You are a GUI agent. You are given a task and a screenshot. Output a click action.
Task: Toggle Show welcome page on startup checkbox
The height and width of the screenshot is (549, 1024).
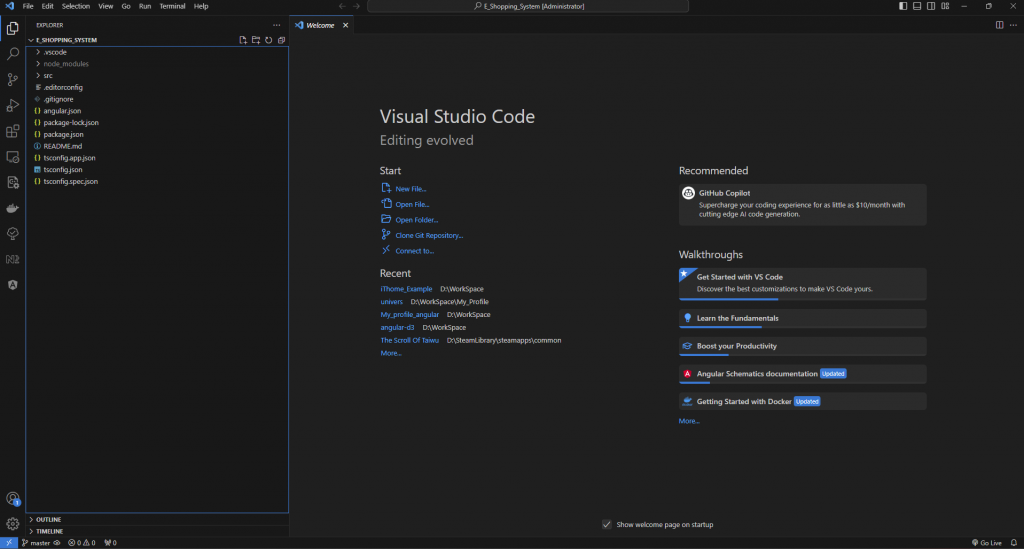point(607,524)
